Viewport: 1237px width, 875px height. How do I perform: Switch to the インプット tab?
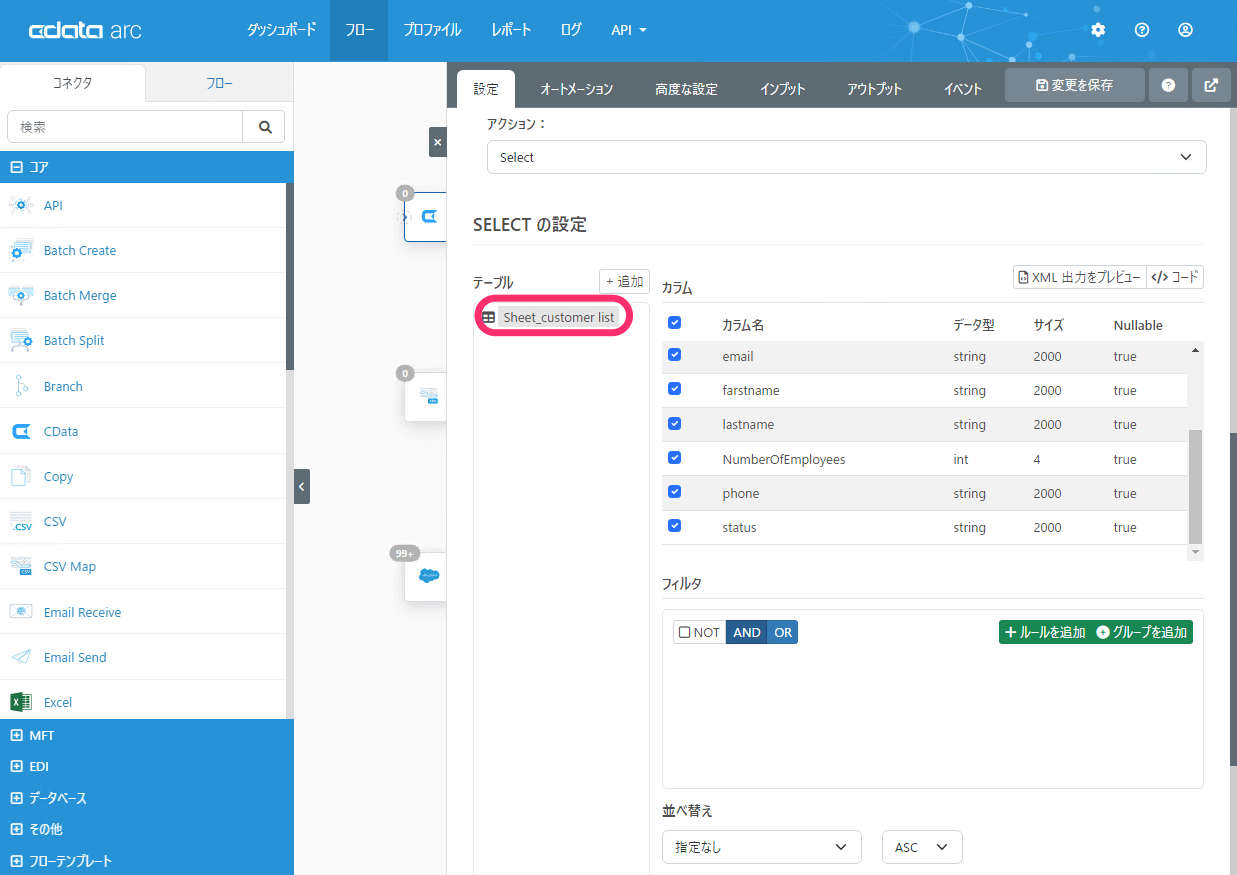click(x=782, y=89)
